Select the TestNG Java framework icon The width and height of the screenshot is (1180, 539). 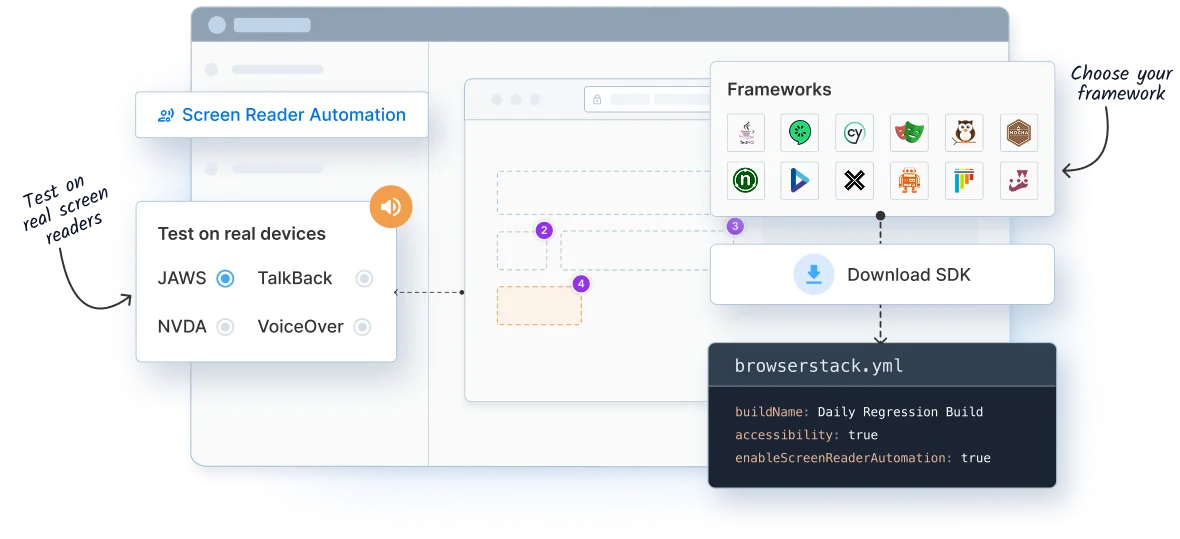point(746,133)
